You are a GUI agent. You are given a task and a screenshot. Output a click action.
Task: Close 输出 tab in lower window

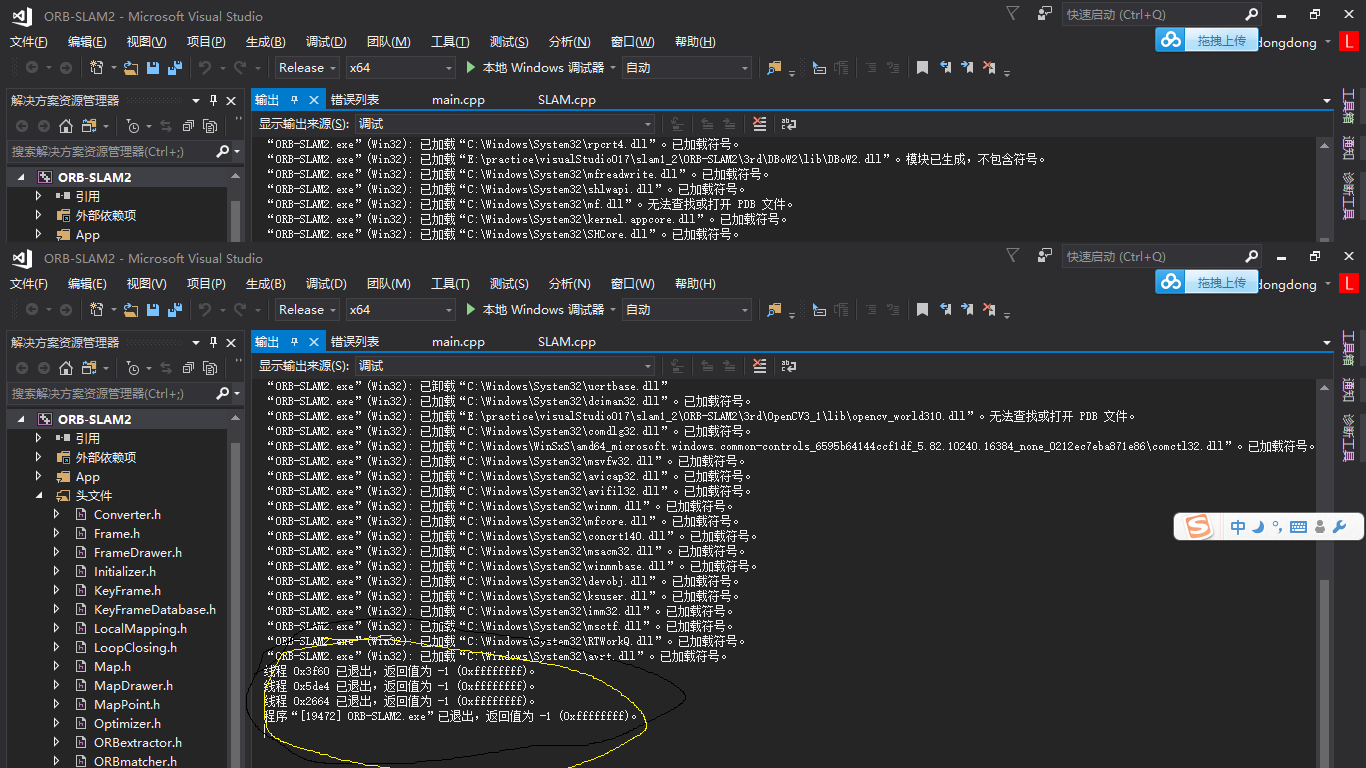[314, 342]
